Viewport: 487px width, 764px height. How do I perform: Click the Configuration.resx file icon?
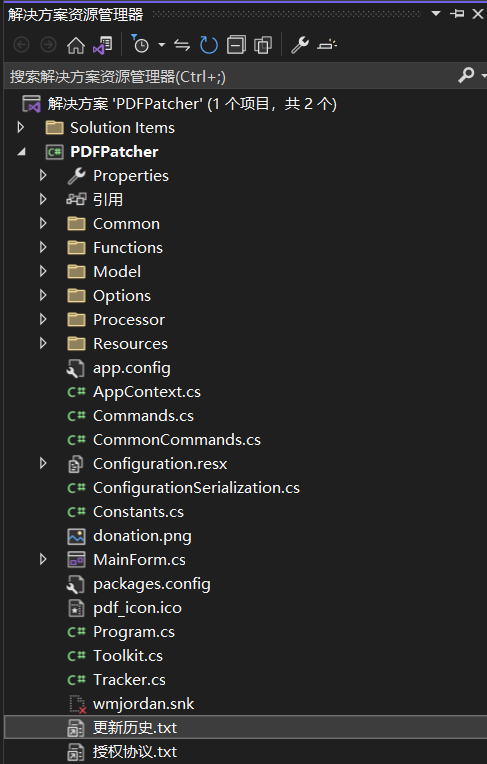coord(76,464)
